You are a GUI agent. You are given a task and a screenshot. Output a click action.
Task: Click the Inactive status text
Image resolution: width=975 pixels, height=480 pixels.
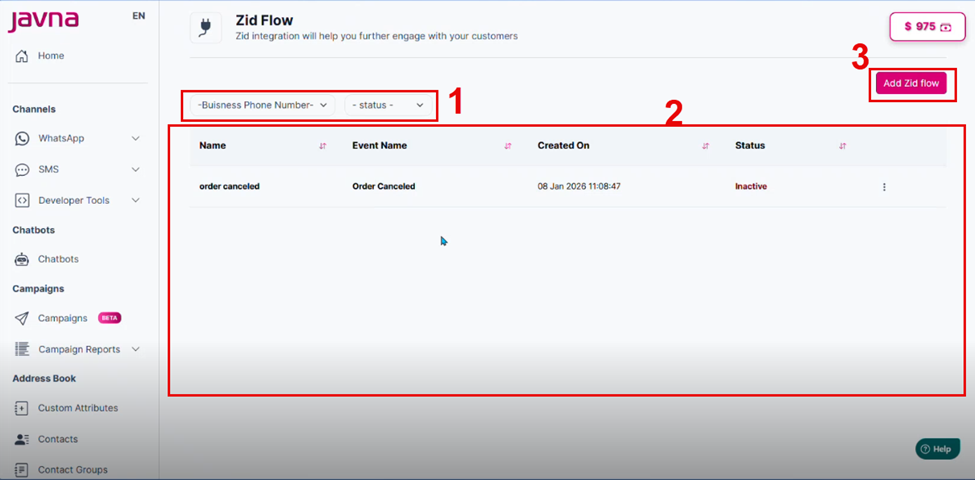click(751, 187)
